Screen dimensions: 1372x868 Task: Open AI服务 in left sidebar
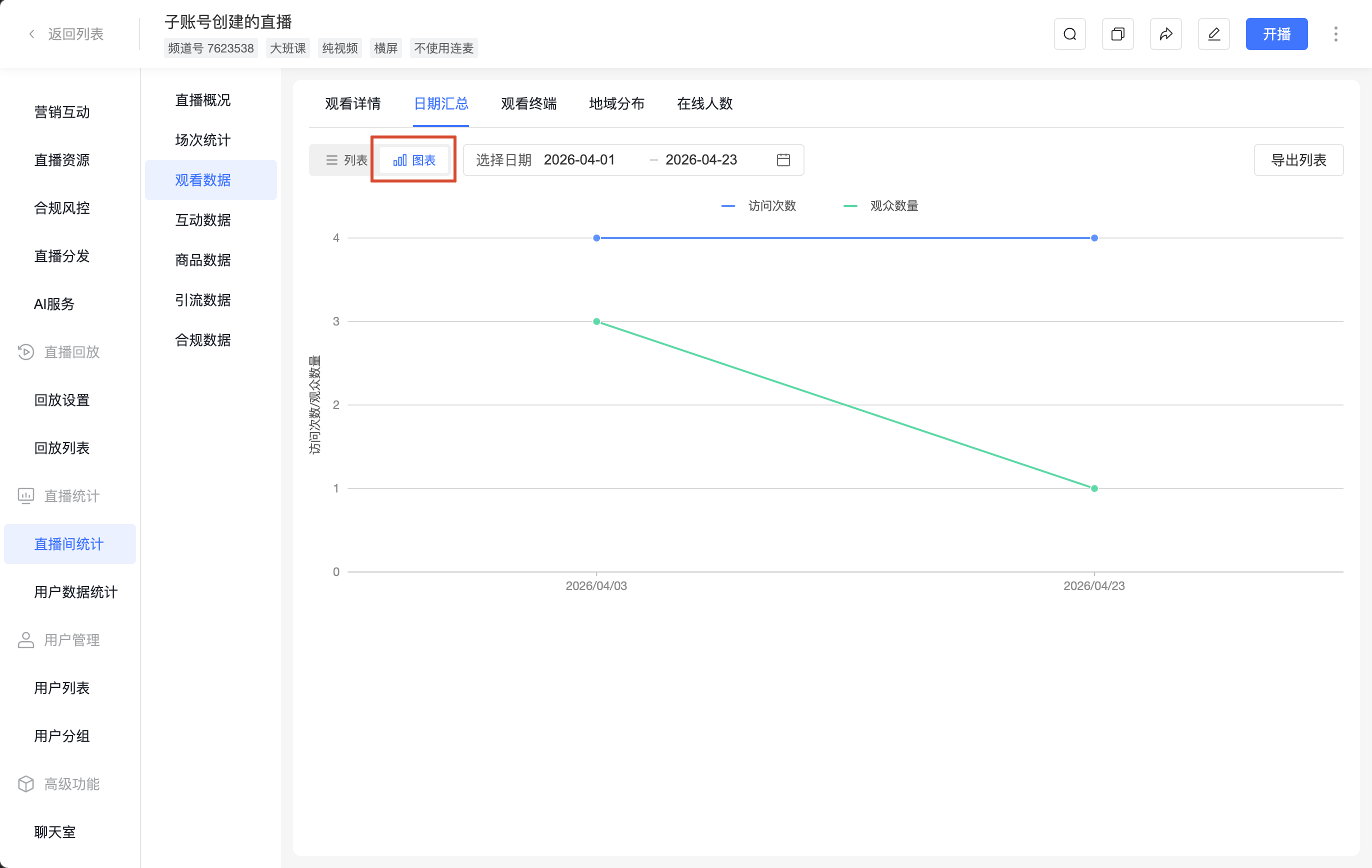[x=69, y=304]
